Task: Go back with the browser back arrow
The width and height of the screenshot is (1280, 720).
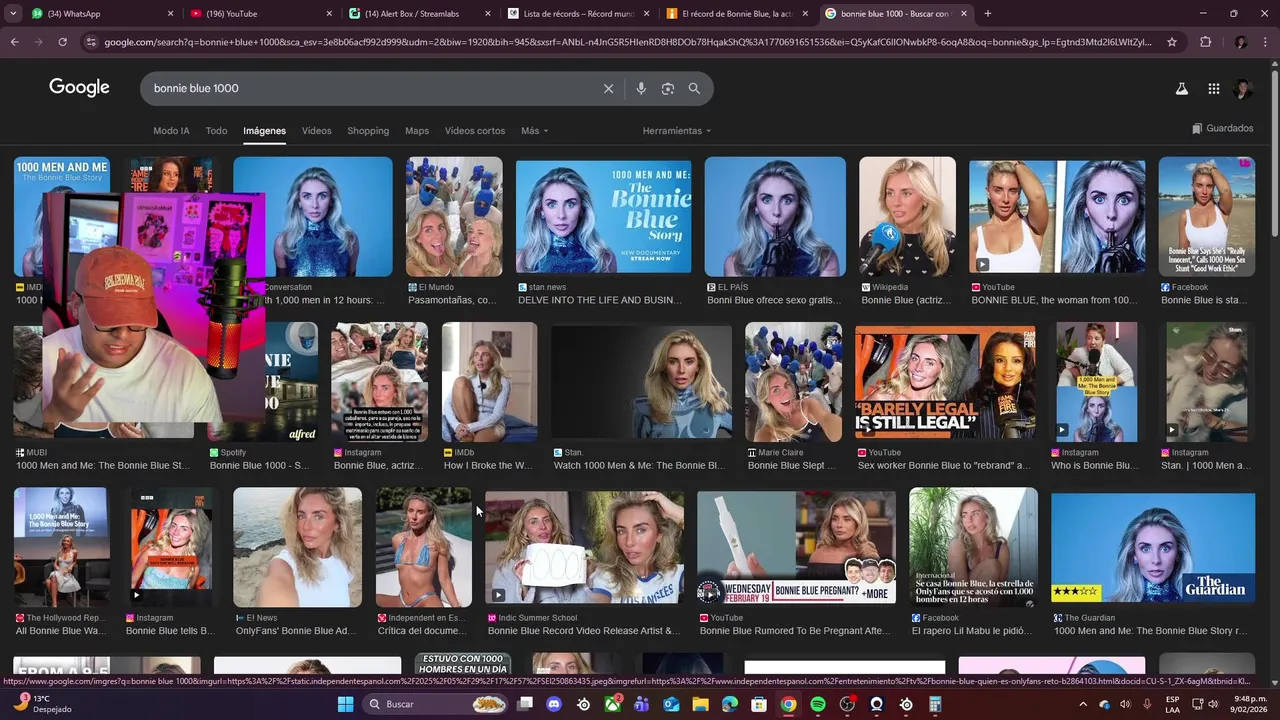Action: 14,42
